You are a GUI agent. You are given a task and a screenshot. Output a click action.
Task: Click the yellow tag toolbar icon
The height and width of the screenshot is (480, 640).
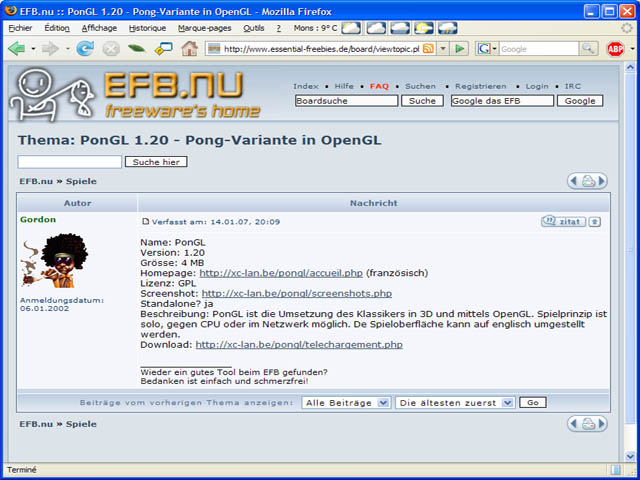pos(163,49)
